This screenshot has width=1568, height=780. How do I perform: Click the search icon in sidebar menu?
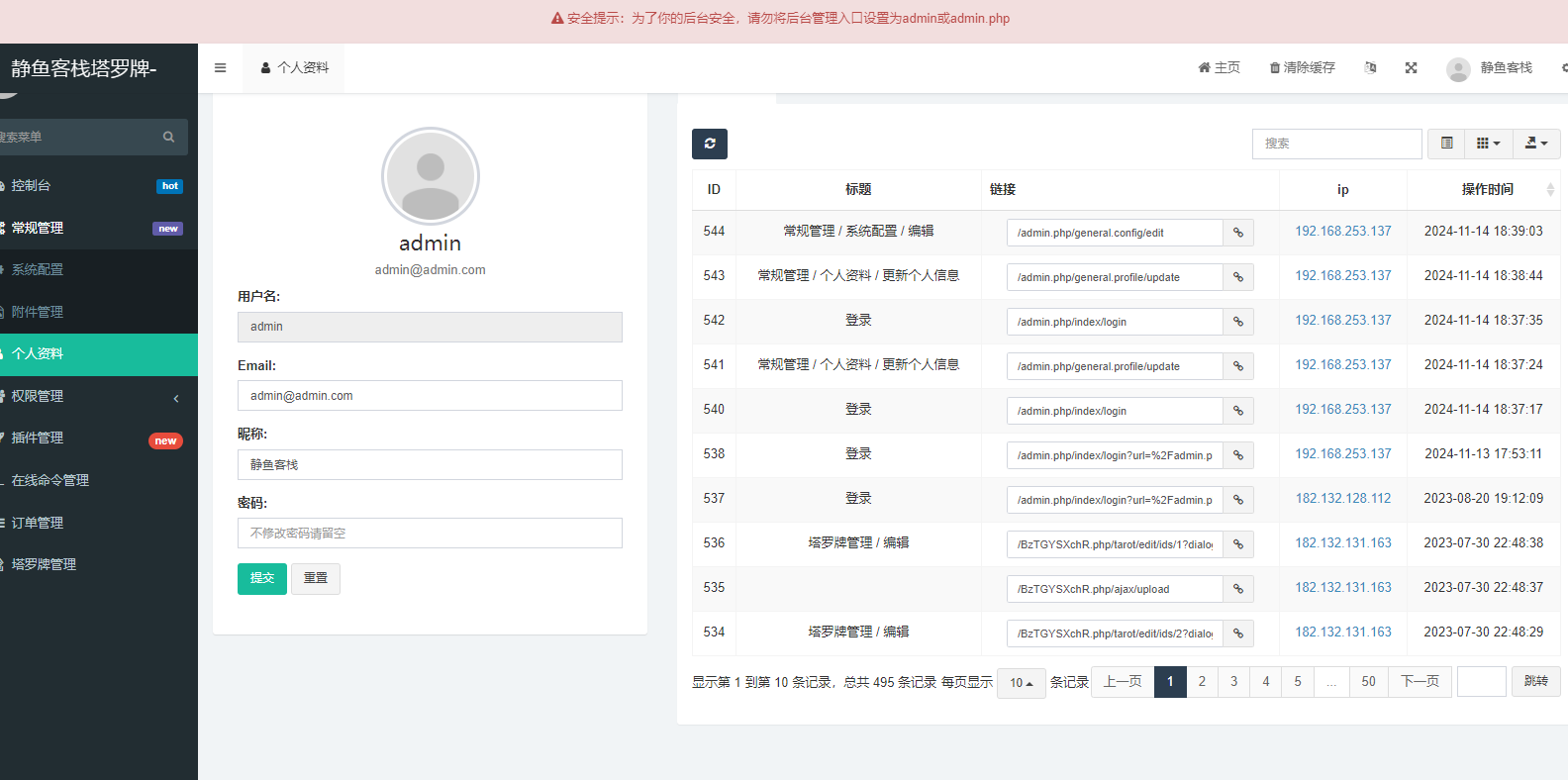tap(168, 138)
